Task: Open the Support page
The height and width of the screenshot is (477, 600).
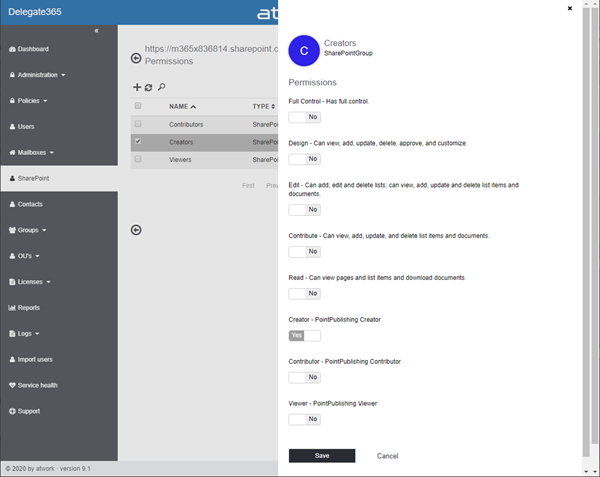Action: click(29, 411)
